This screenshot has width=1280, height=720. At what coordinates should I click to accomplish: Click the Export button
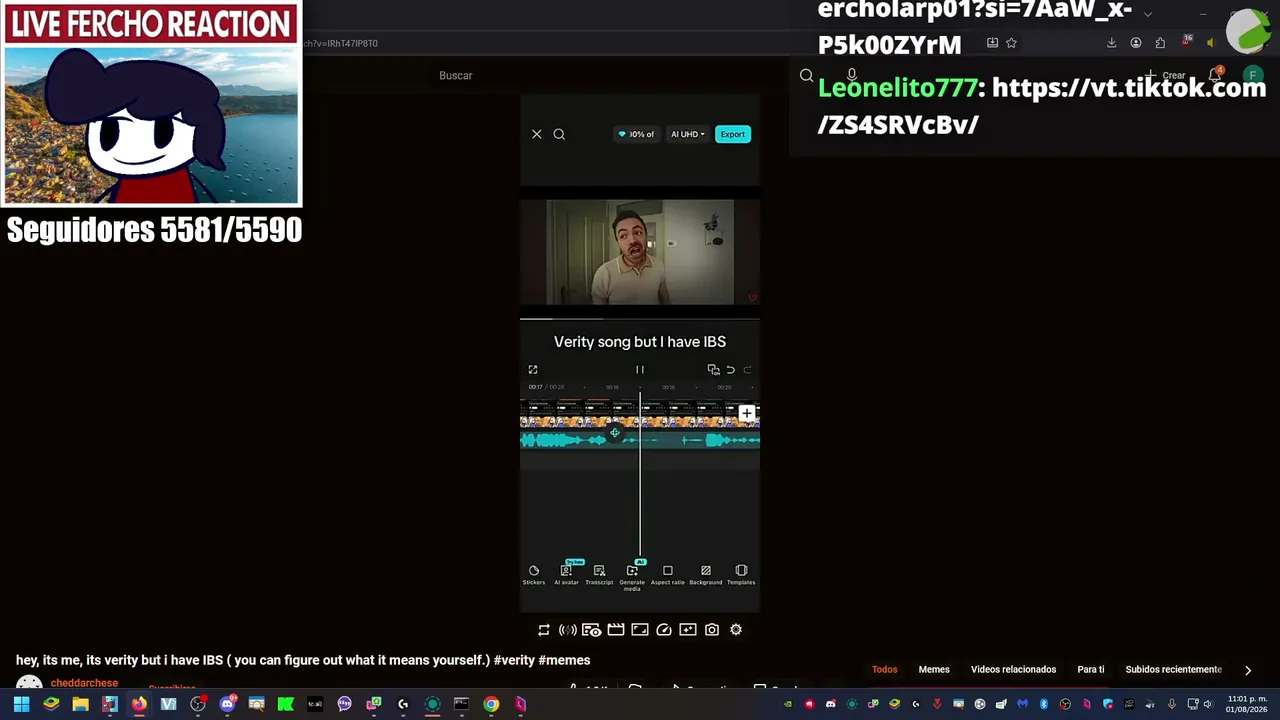(x=733, y=134)
